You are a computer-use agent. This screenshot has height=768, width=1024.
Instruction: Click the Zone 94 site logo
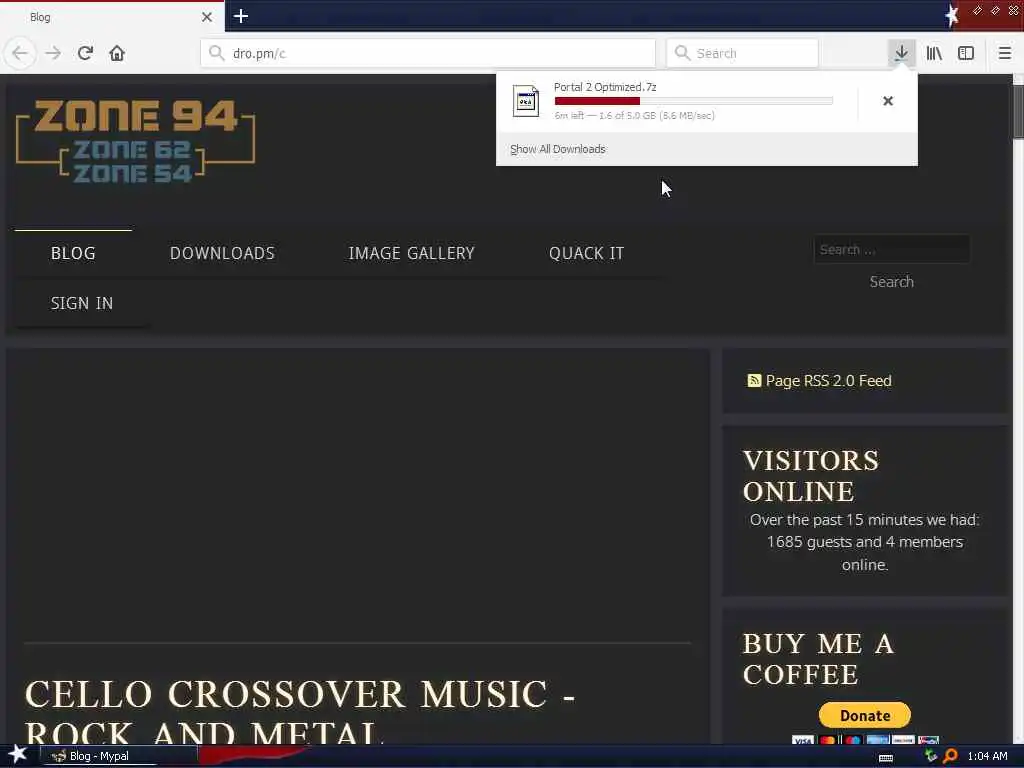(x=135, y=140)
